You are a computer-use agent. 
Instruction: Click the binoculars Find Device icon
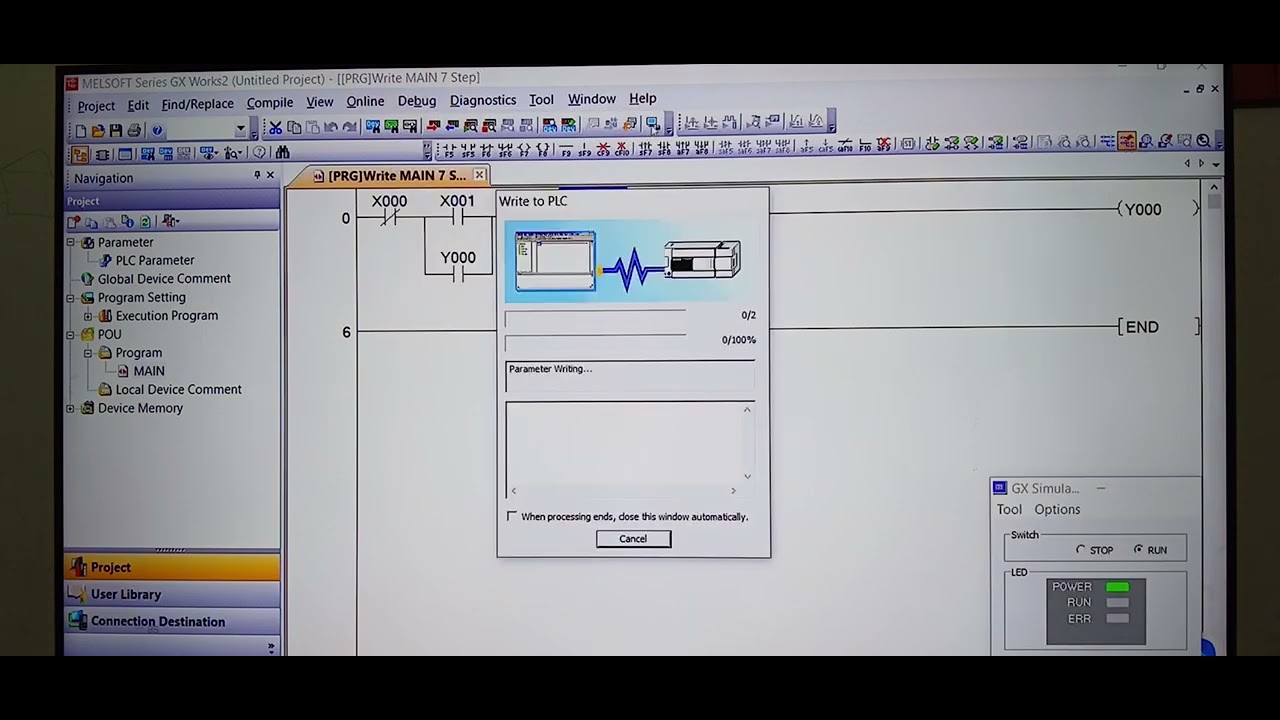click(x=283, y=153)
